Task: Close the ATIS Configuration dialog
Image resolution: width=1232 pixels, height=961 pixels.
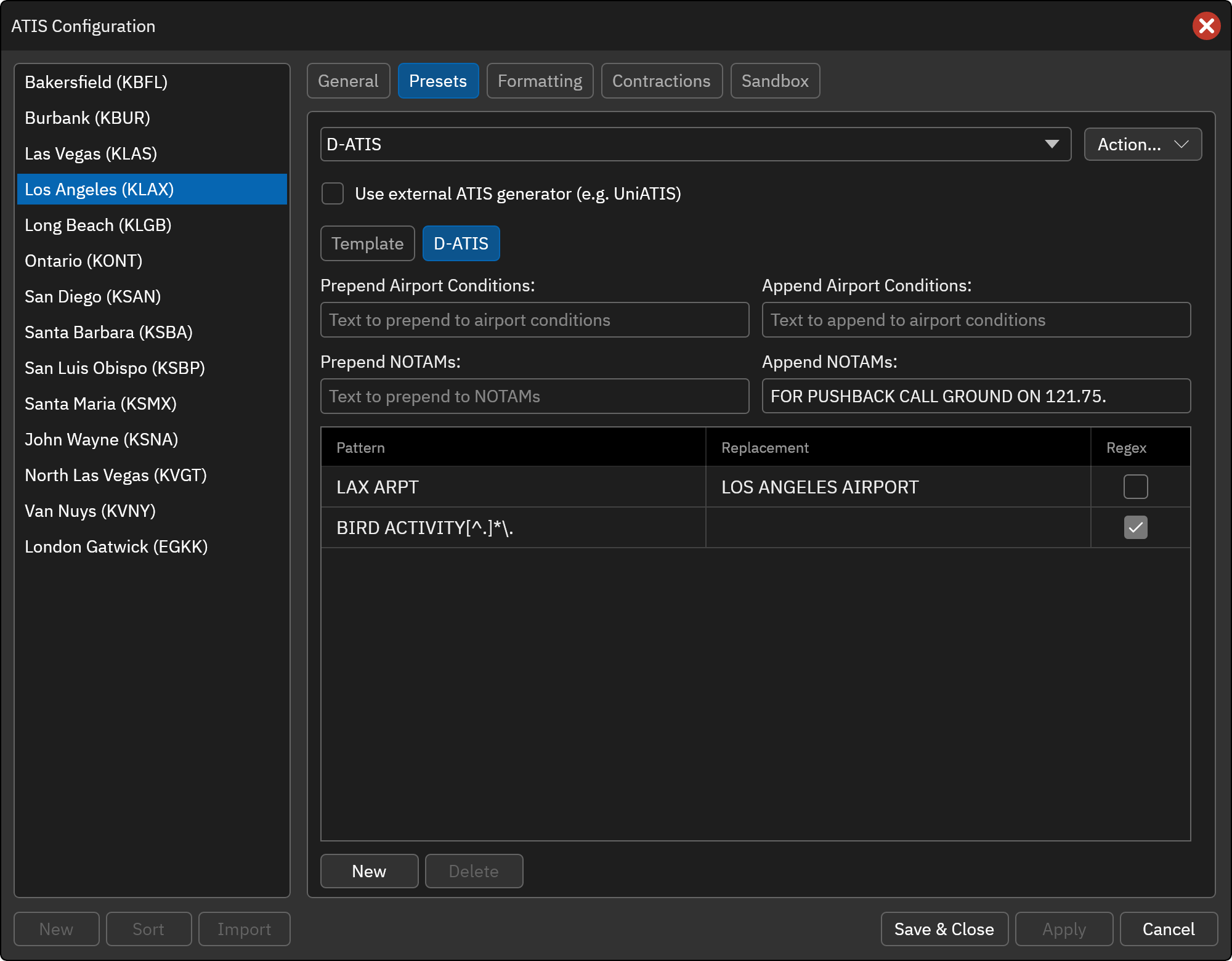Action: tap(1206, 26)
